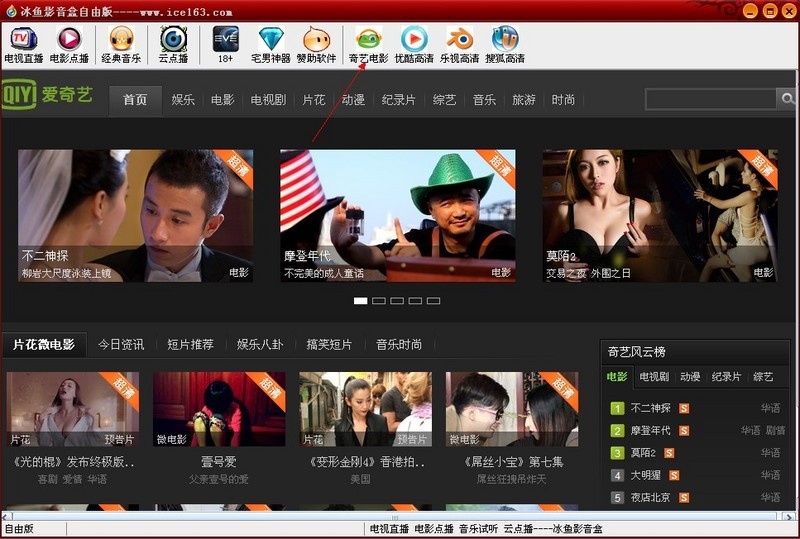Viewport: 800px width, 539px height.
Task: Select 优酷高清 Youku icon
Action: (x=414, y=45)
